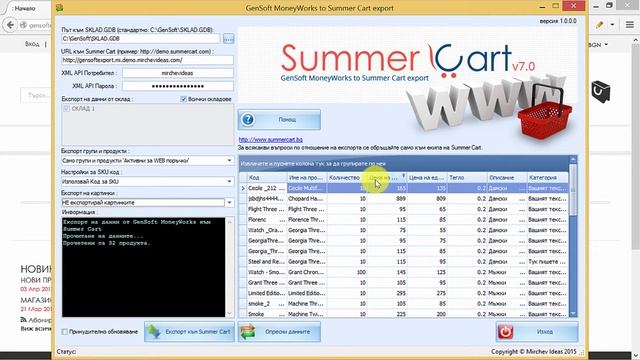
Task: Open the Експорт на картинки dropdown
Action: [x=229, y=202]
